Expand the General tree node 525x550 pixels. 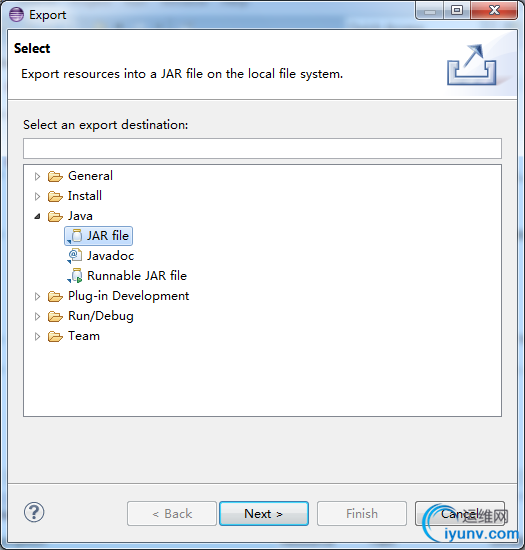coord(37,176)
